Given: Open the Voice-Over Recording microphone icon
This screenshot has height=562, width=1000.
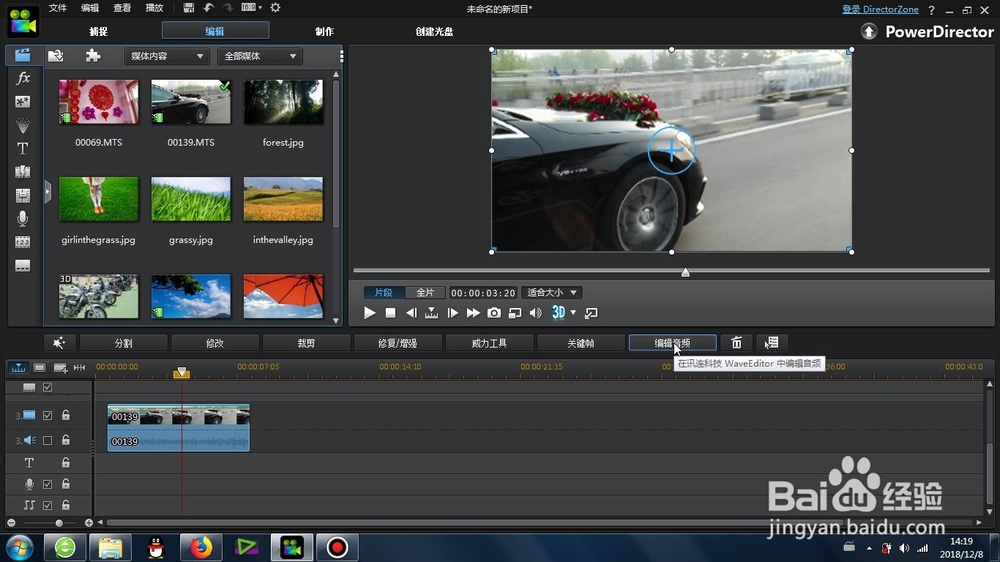Looking at the screenshot, I should click(22, 218).
